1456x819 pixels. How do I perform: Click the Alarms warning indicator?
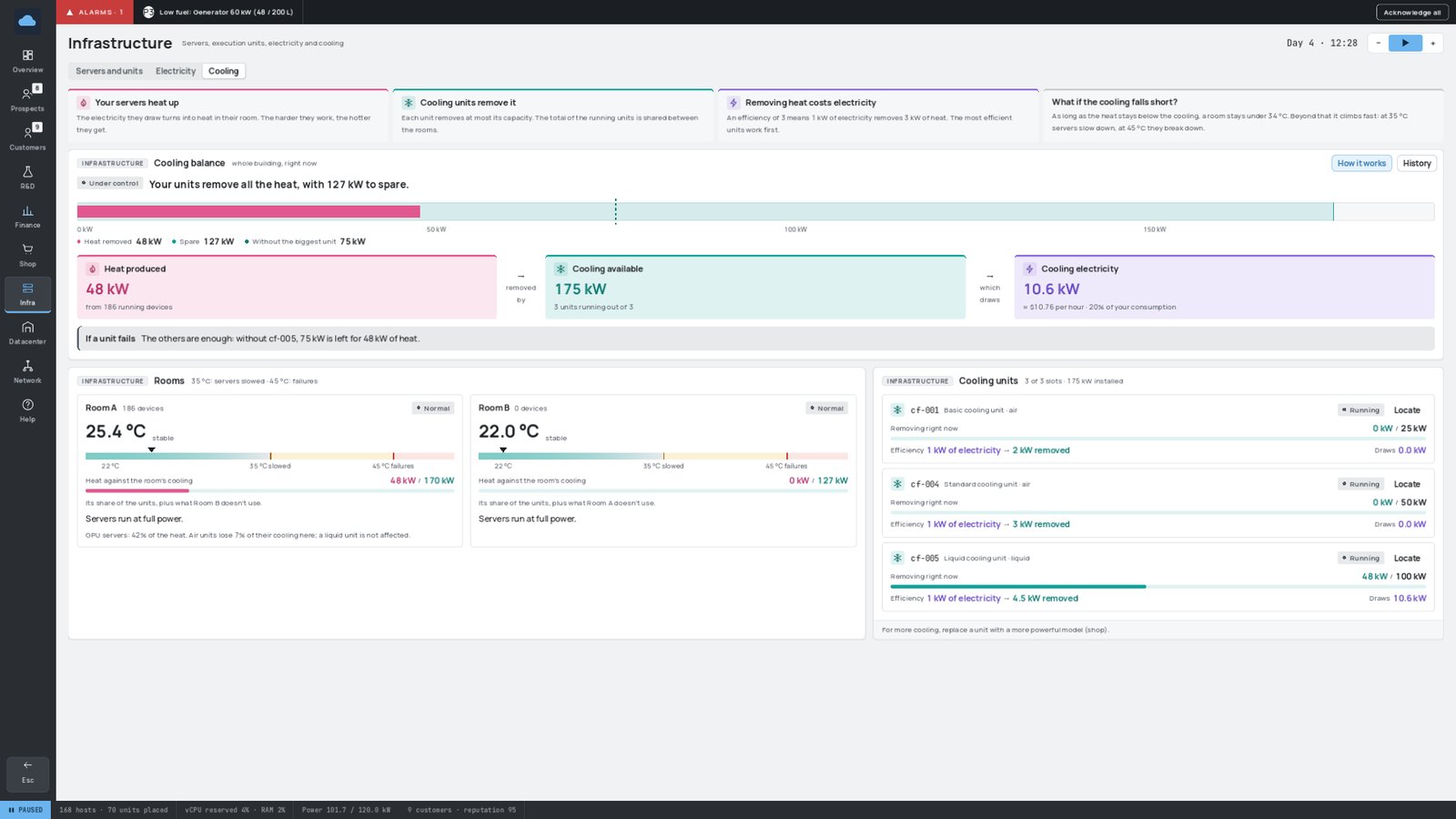pos(95,12)
